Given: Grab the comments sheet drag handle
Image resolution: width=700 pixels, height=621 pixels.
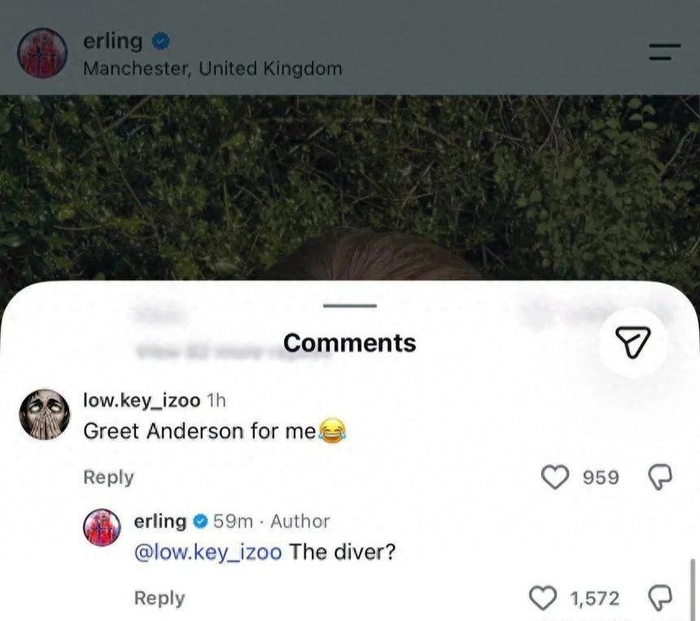Looking at the screenshot, I should [350, 306].
